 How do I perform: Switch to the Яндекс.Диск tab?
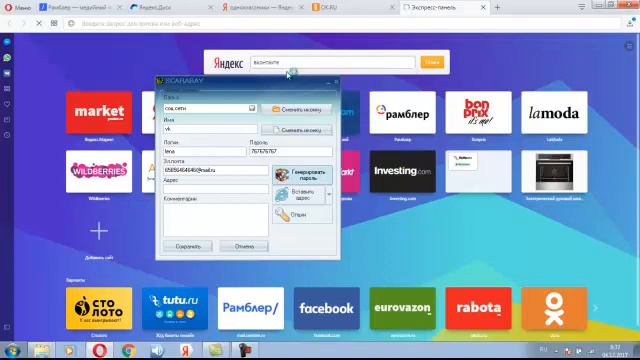point(171,7)
